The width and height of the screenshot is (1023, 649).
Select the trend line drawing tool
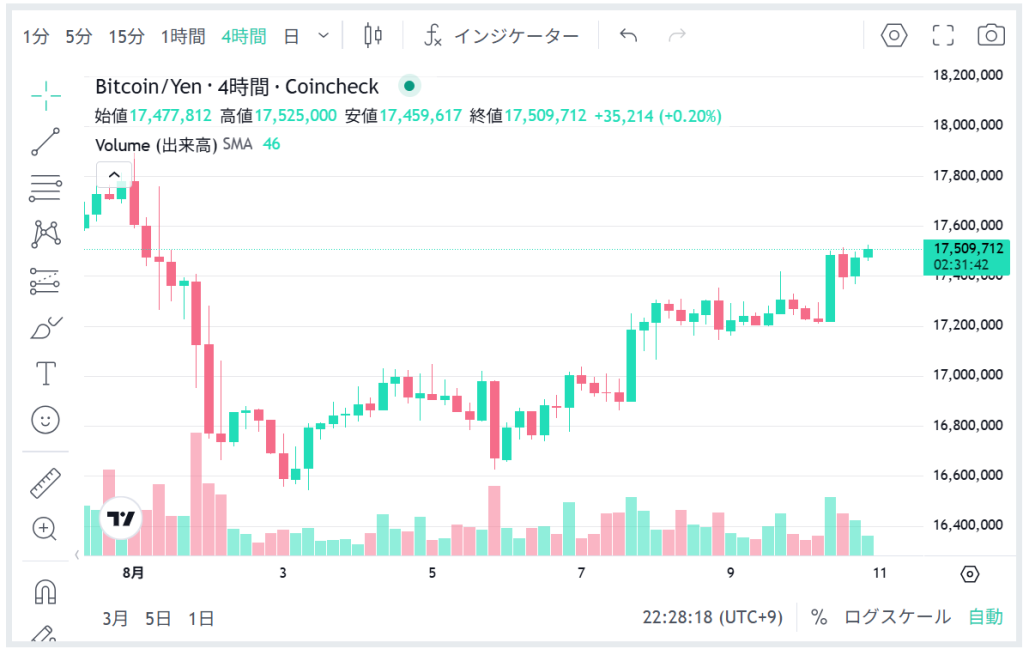45,141
